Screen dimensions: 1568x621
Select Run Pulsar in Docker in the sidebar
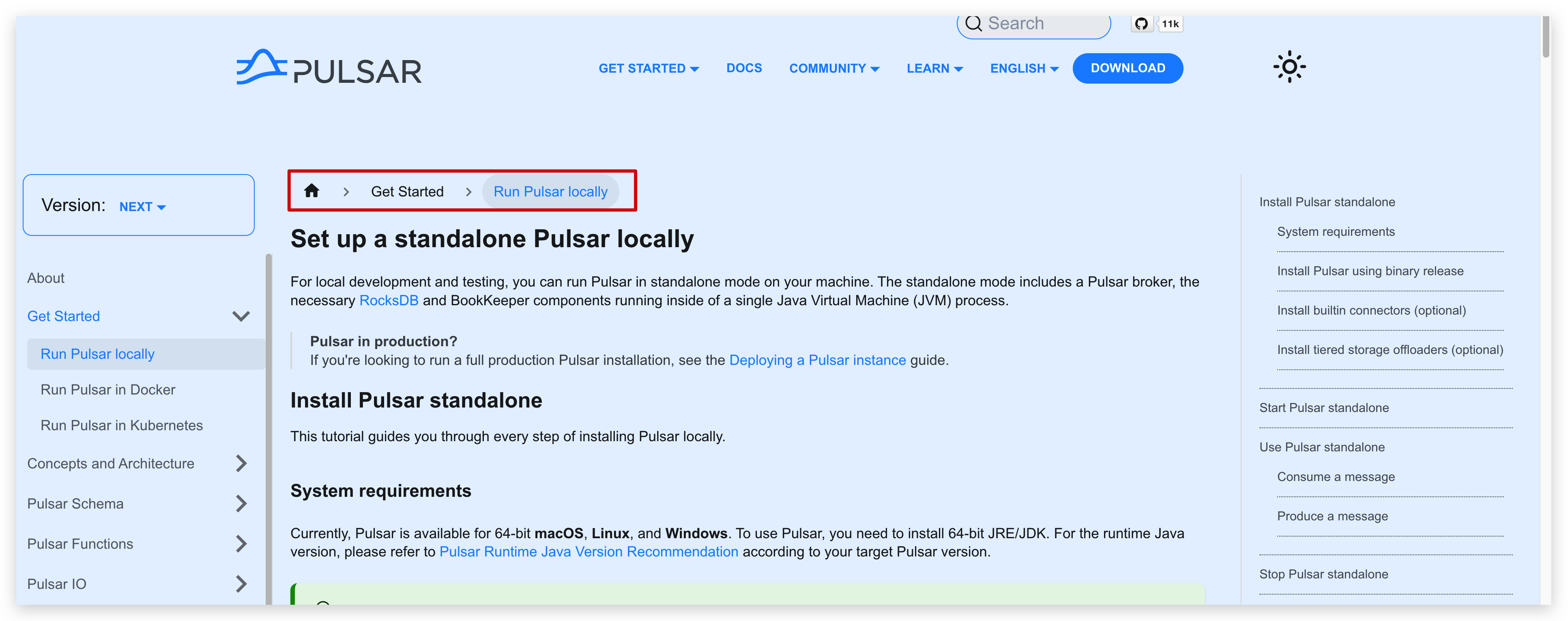tap(107, 389)
